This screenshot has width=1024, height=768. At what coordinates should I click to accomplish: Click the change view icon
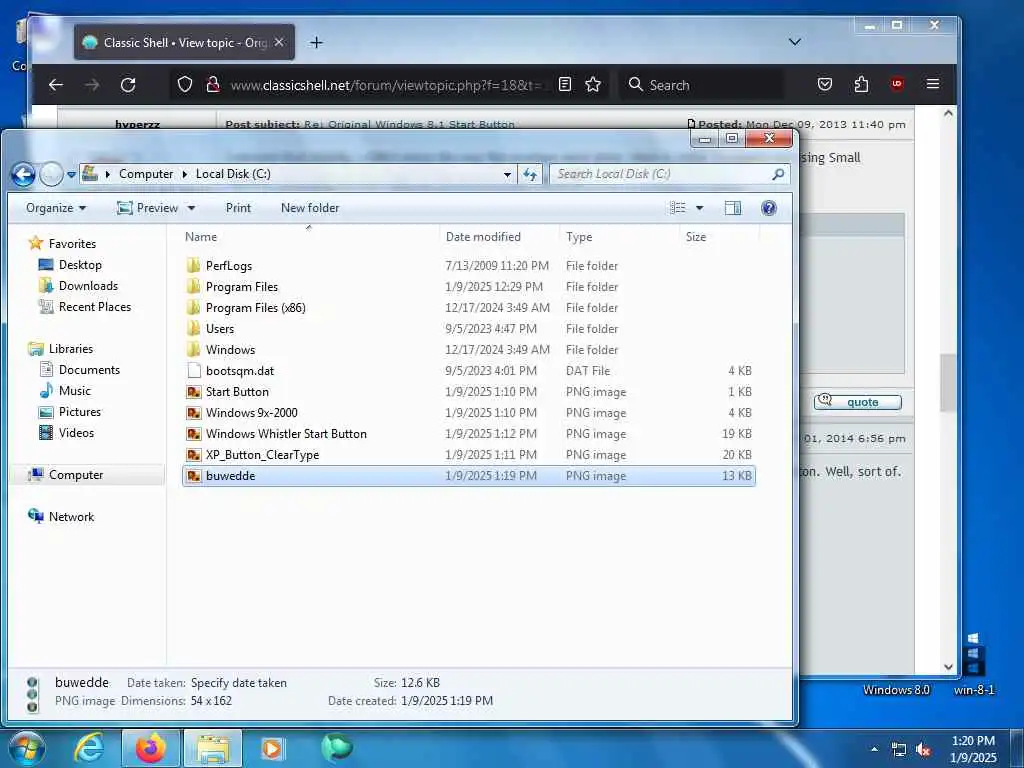(x=678, y=208)
